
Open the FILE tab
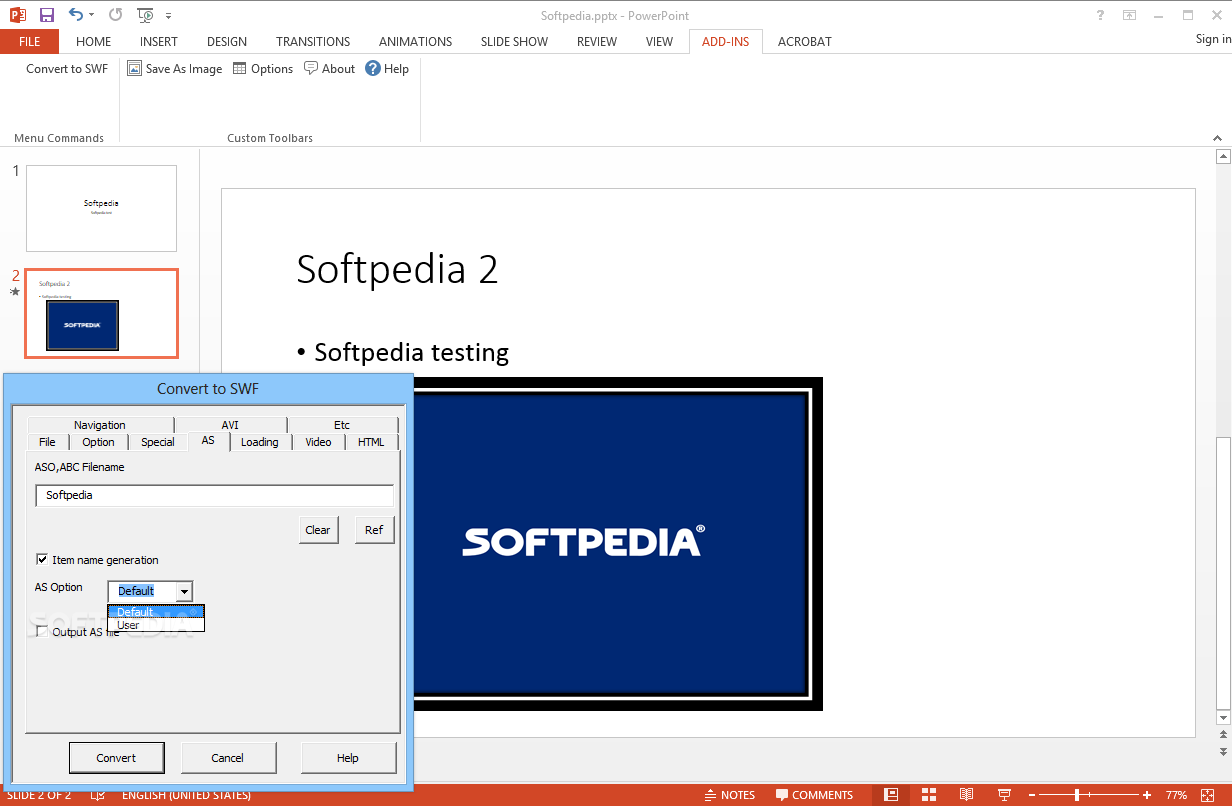coord(29,41)
